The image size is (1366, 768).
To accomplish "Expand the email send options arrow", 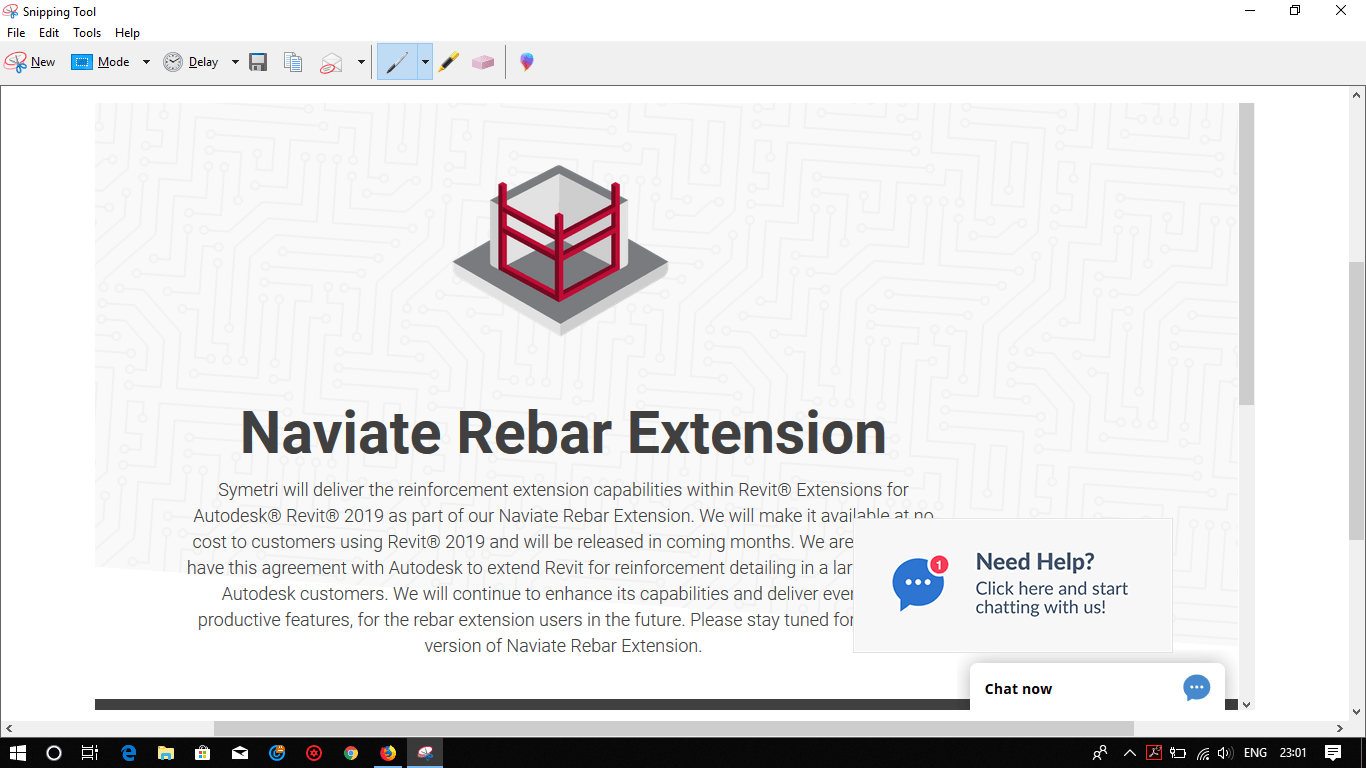I will pos(361,61).
